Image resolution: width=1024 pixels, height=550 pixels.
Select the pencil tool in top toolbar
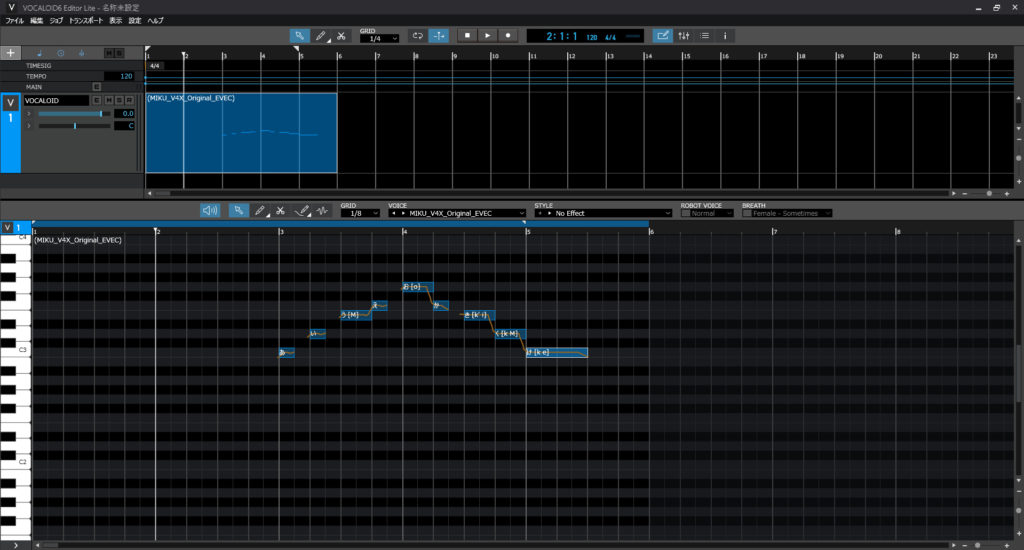[x=321, y=36]
